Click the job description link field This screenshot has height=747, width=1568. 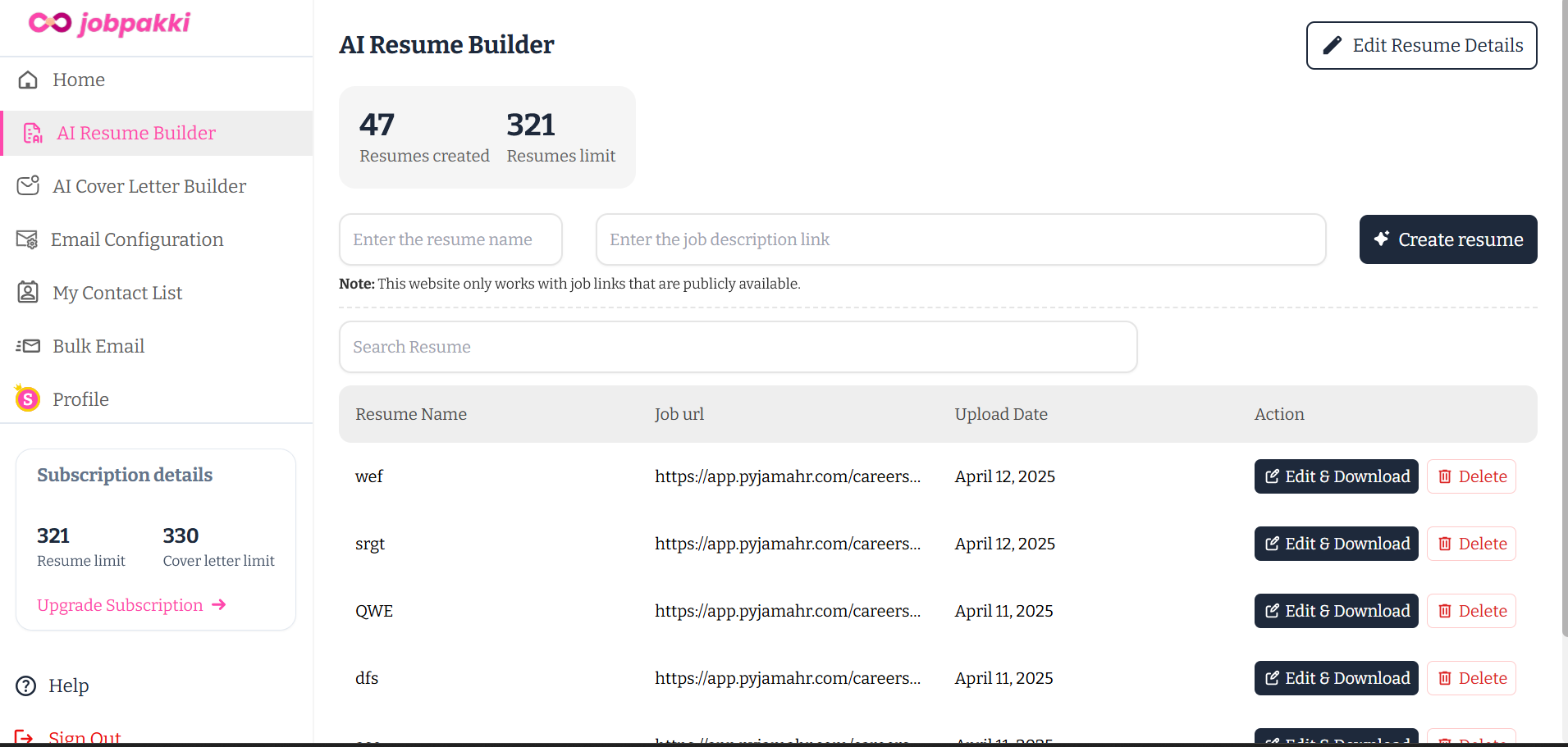coord(961,239)
